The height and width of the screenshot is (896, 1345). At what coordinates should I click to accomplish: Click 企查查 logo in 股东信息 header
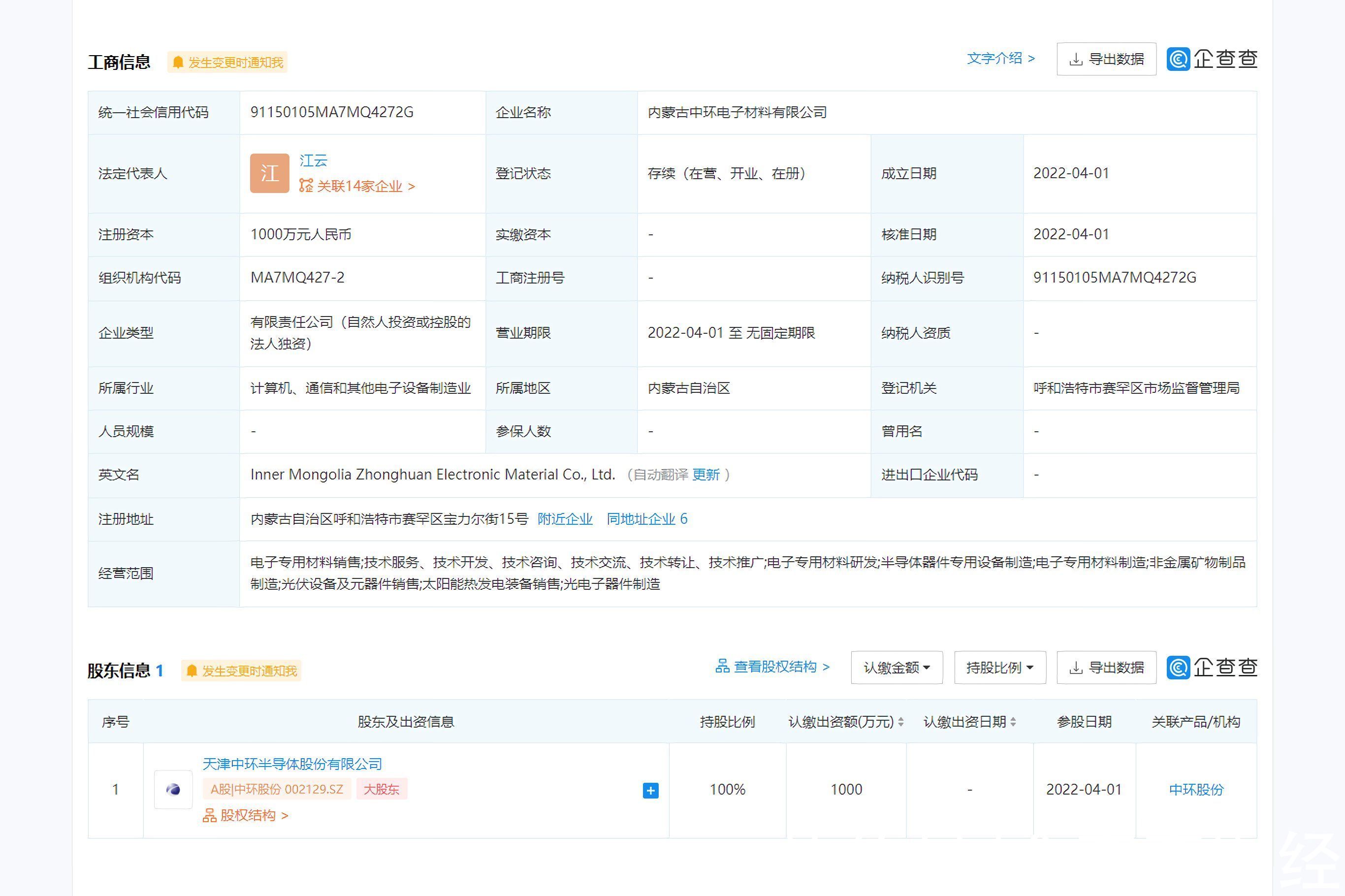click(x=1212, y=668)
